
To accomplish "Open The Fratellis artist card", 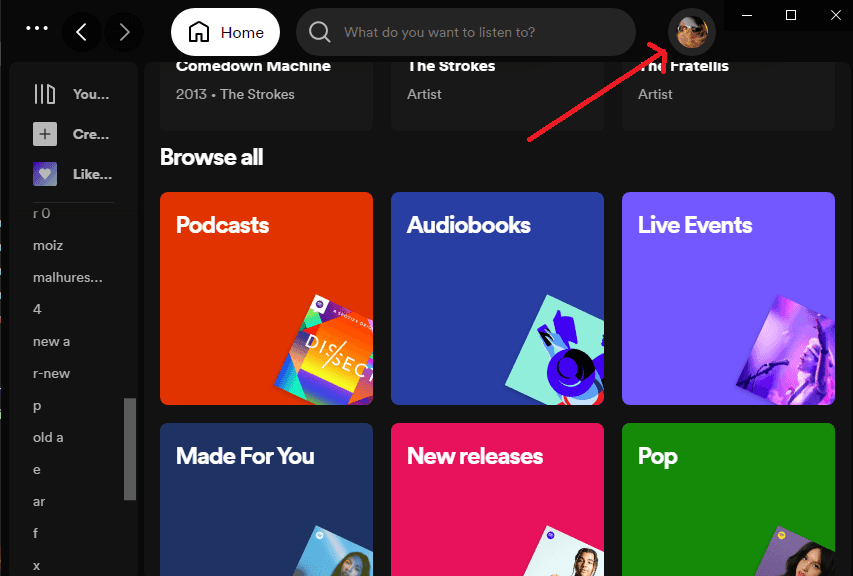I will coord(728,96).
